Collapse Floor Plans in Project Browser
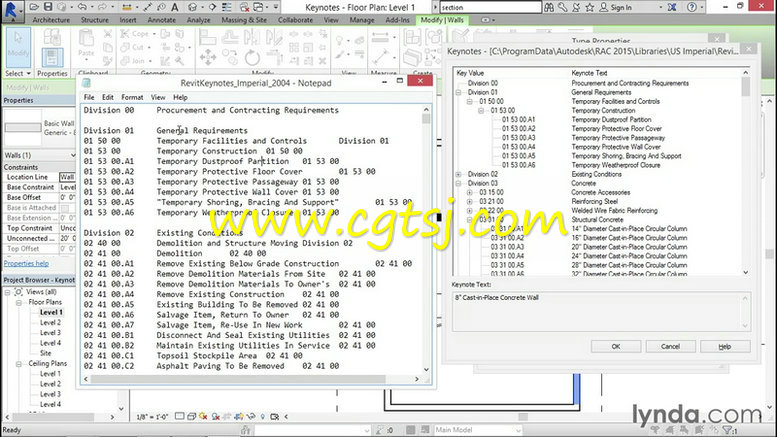 (19, 302)
